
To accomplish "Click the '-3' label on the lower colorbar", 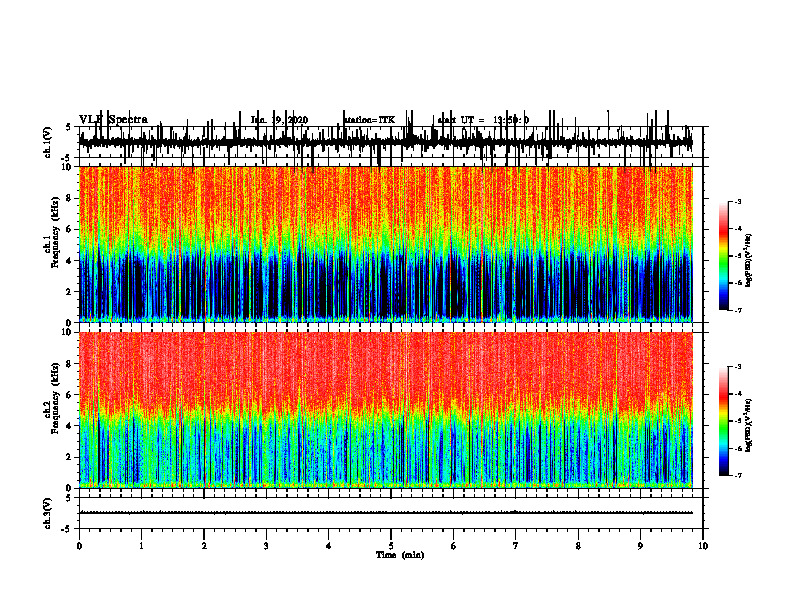I will click(x=737, y=367).
